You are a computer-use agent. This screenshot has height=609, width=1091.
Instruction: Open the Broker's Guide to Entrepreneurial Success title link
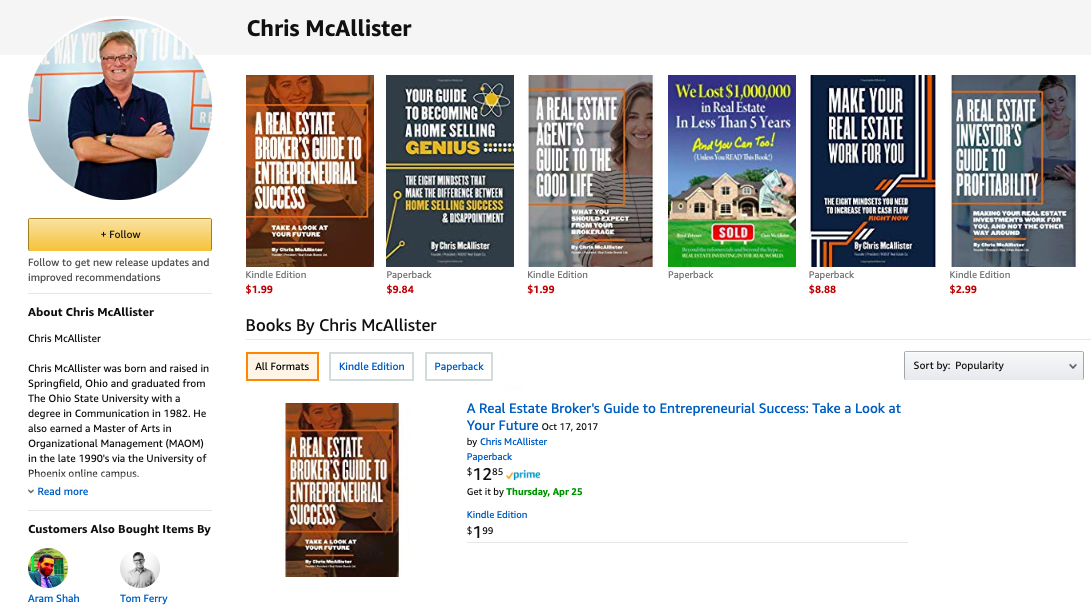(x=683, y=416)
